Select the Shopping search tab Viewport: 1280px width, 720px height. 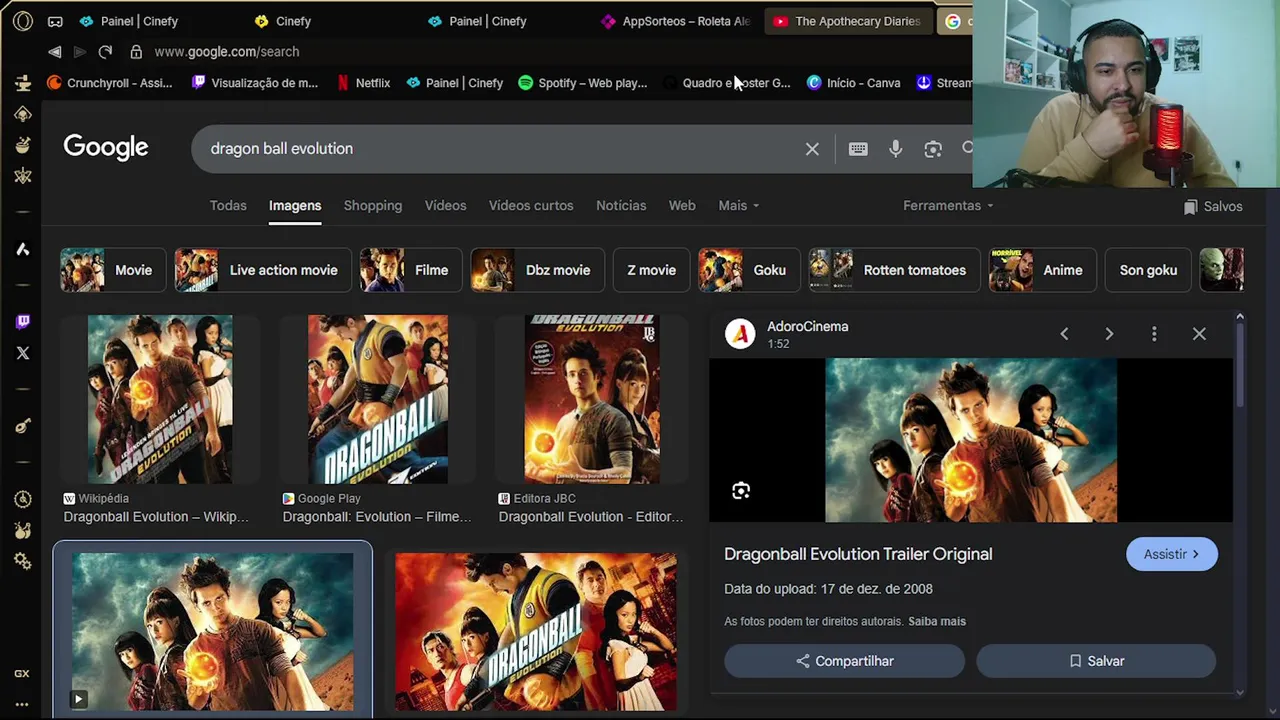373,205
